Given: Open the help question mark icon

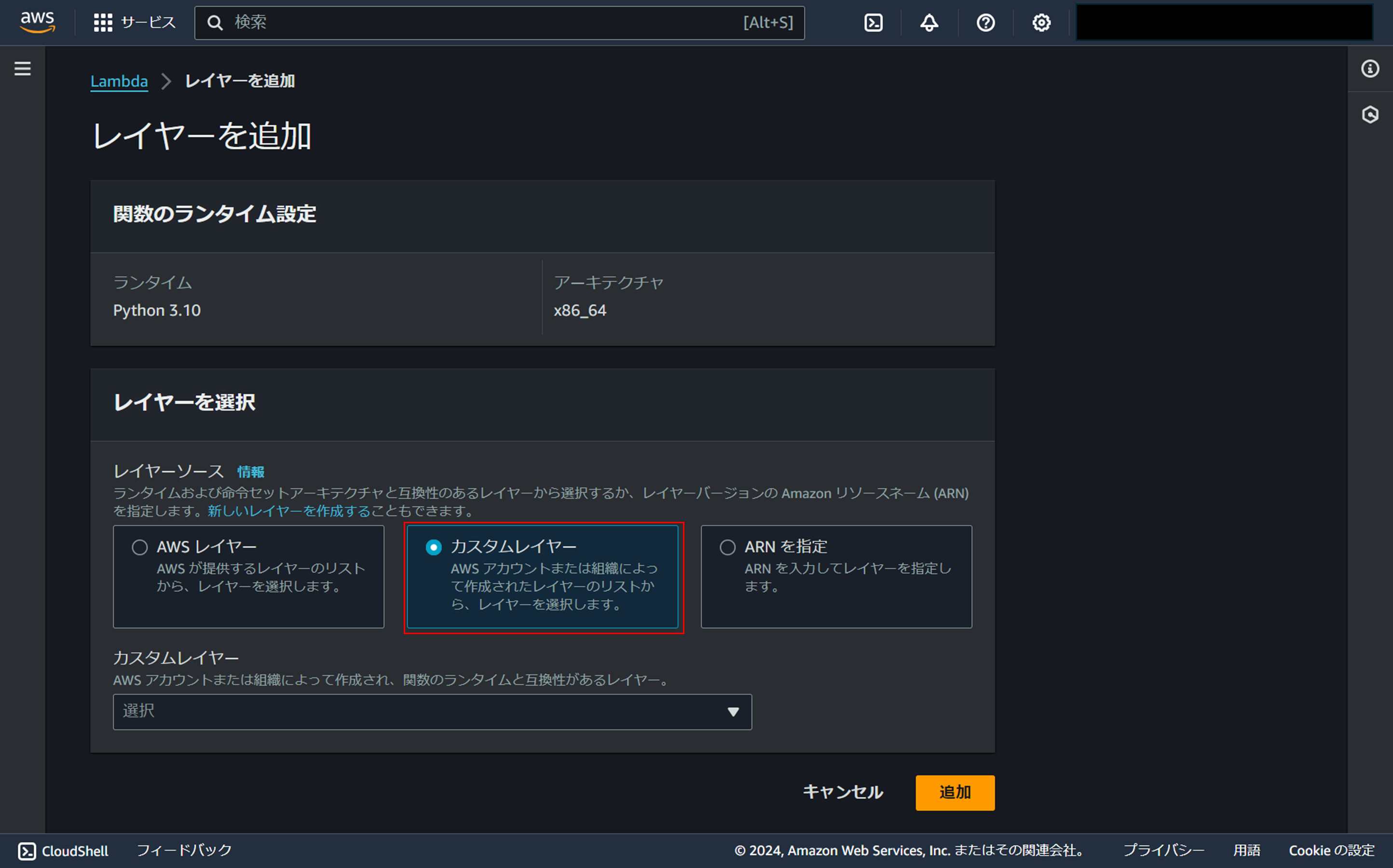Looking at the screenshot, I should pyautogui.click(x=985, y=22).
